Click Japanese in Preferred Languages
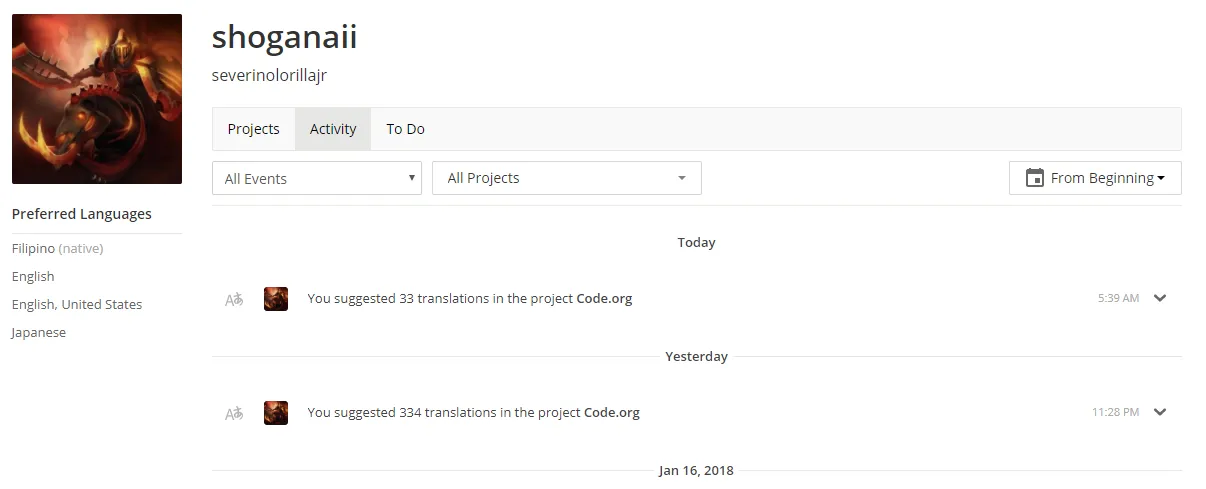This screenshot has width=1206, height=489. (39, 333)
